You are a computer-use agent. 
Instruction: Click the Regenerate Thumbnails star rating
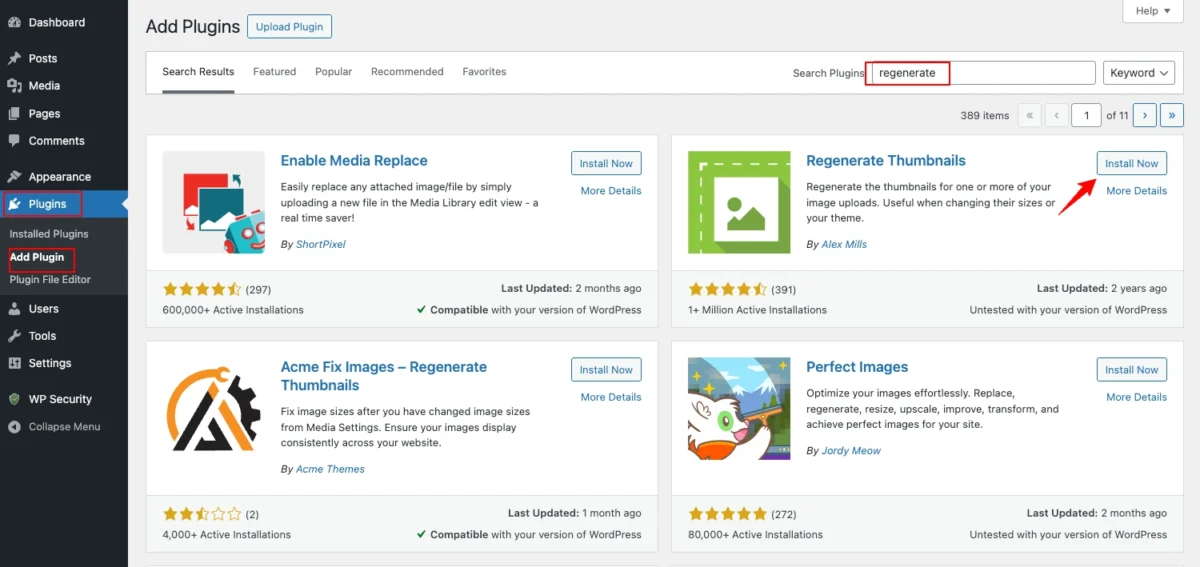click(x=728, y=289)
